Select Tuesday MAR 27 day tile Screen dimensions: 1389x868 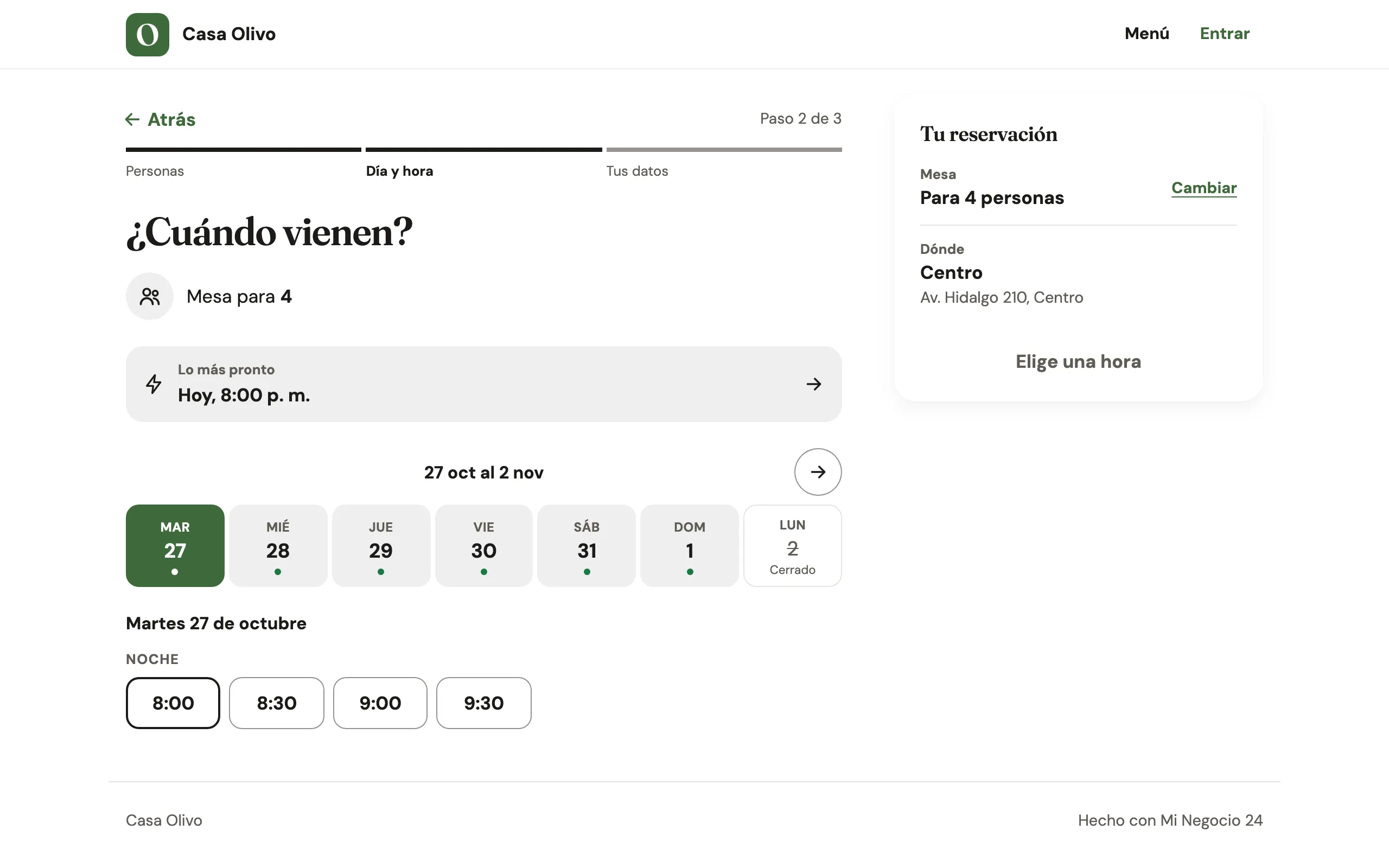click(175, 545)
